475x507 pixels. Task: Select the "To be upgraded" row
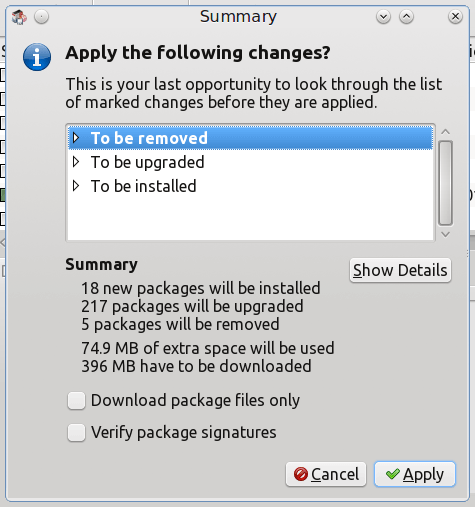(x=250, y=162)
